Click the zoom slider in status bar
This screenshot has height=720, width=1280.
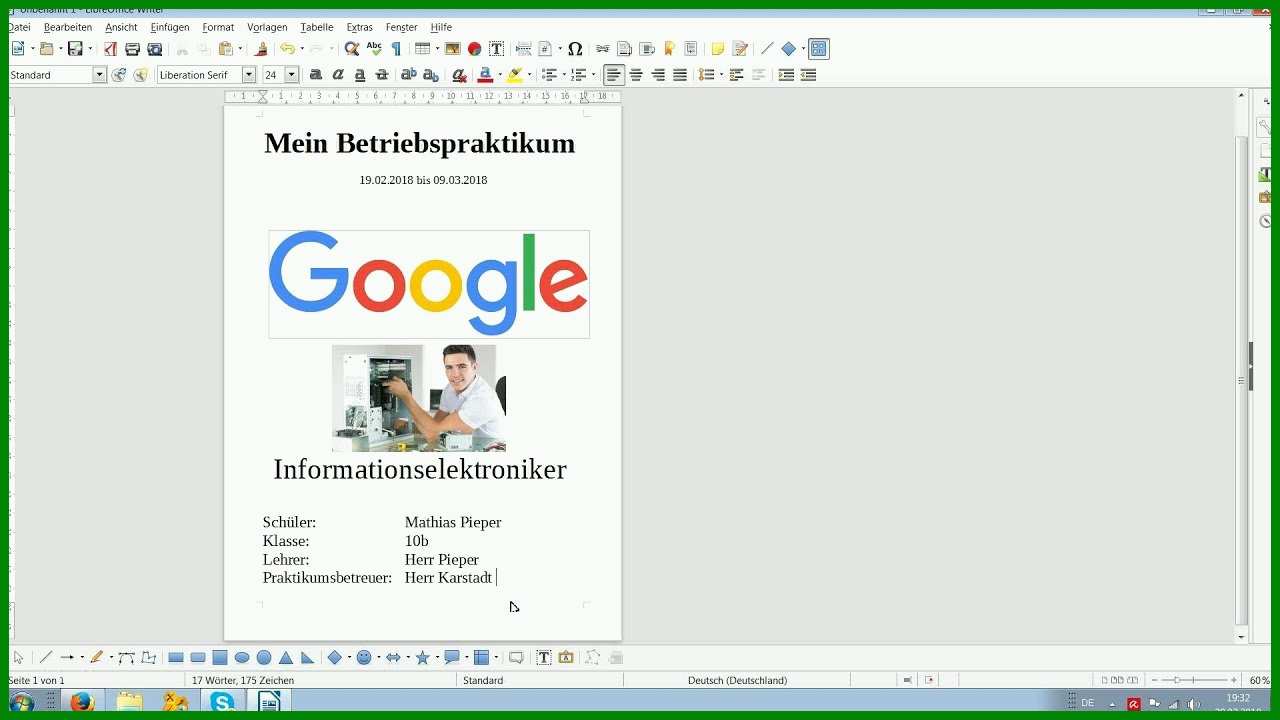(1193, 680)
